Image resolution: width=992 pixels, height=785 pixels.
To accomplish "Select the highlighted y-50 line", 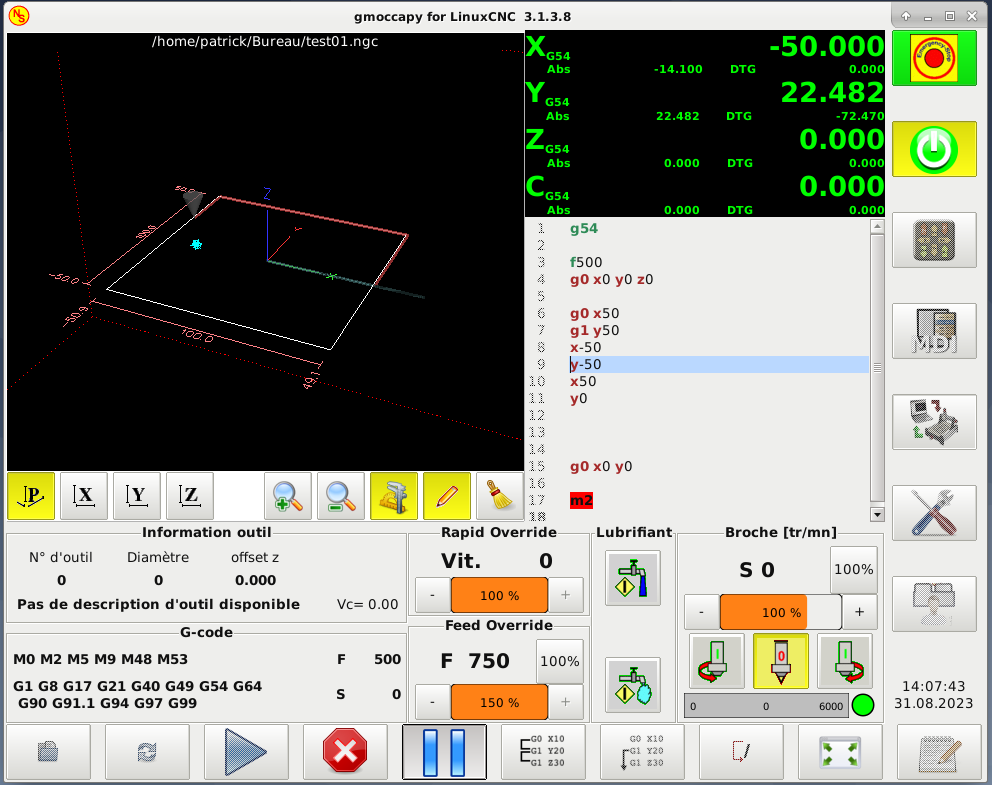I will pos(719,364).
